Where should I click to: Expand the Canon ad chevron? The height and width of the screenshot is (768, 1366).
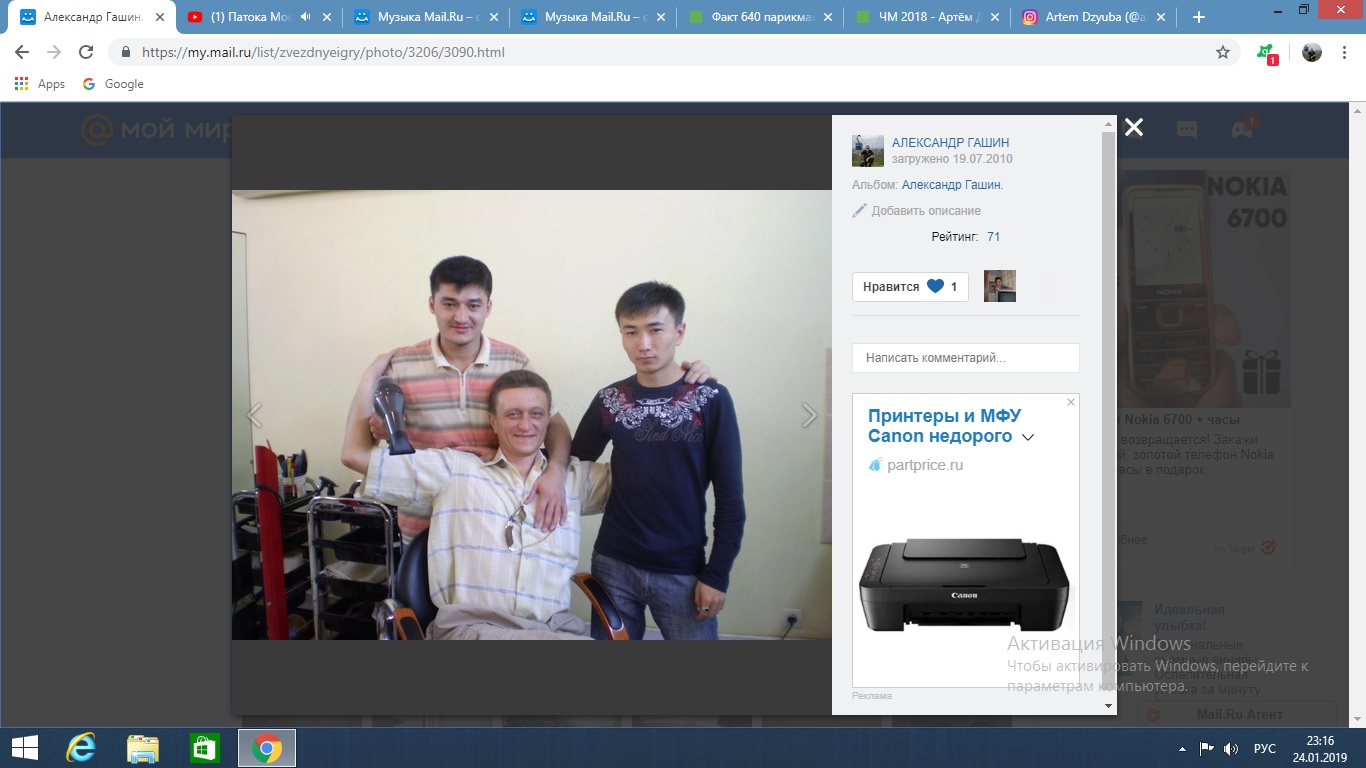coord(1028,437)
